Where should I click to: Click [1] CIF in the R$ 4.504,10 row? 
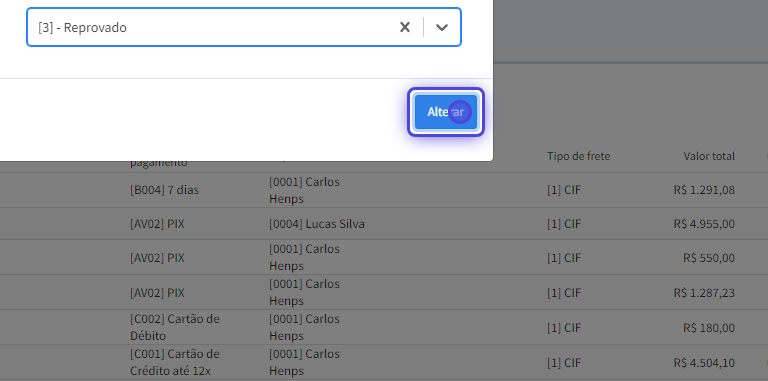(x=564, y=363)
